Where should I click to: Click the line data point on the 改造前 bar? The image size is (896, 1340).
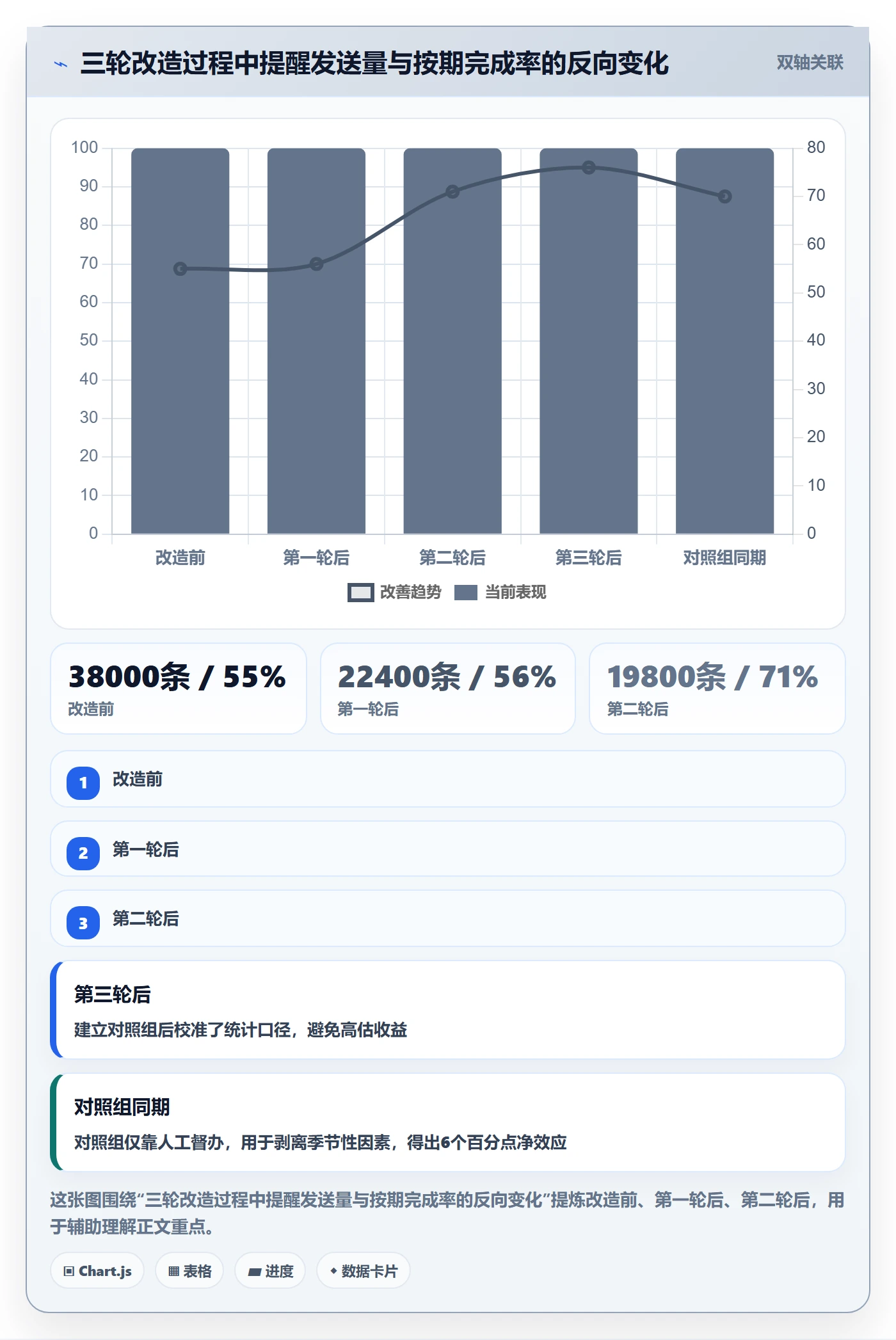[180, 269]
